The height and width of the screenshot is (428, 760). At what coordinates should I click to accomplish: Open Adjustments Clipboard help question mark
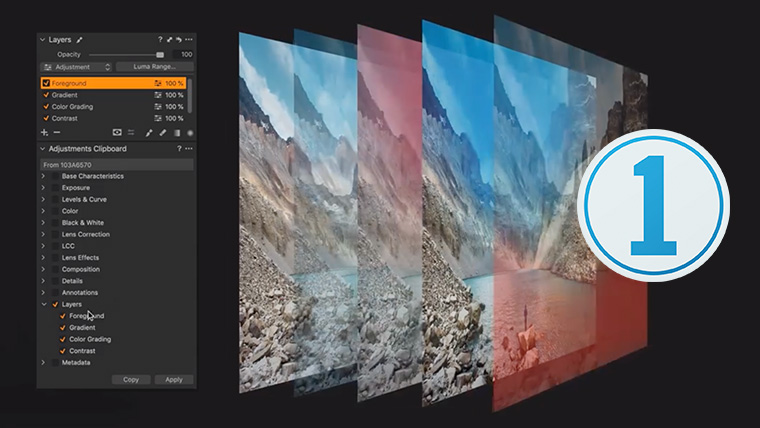point(179,149)
